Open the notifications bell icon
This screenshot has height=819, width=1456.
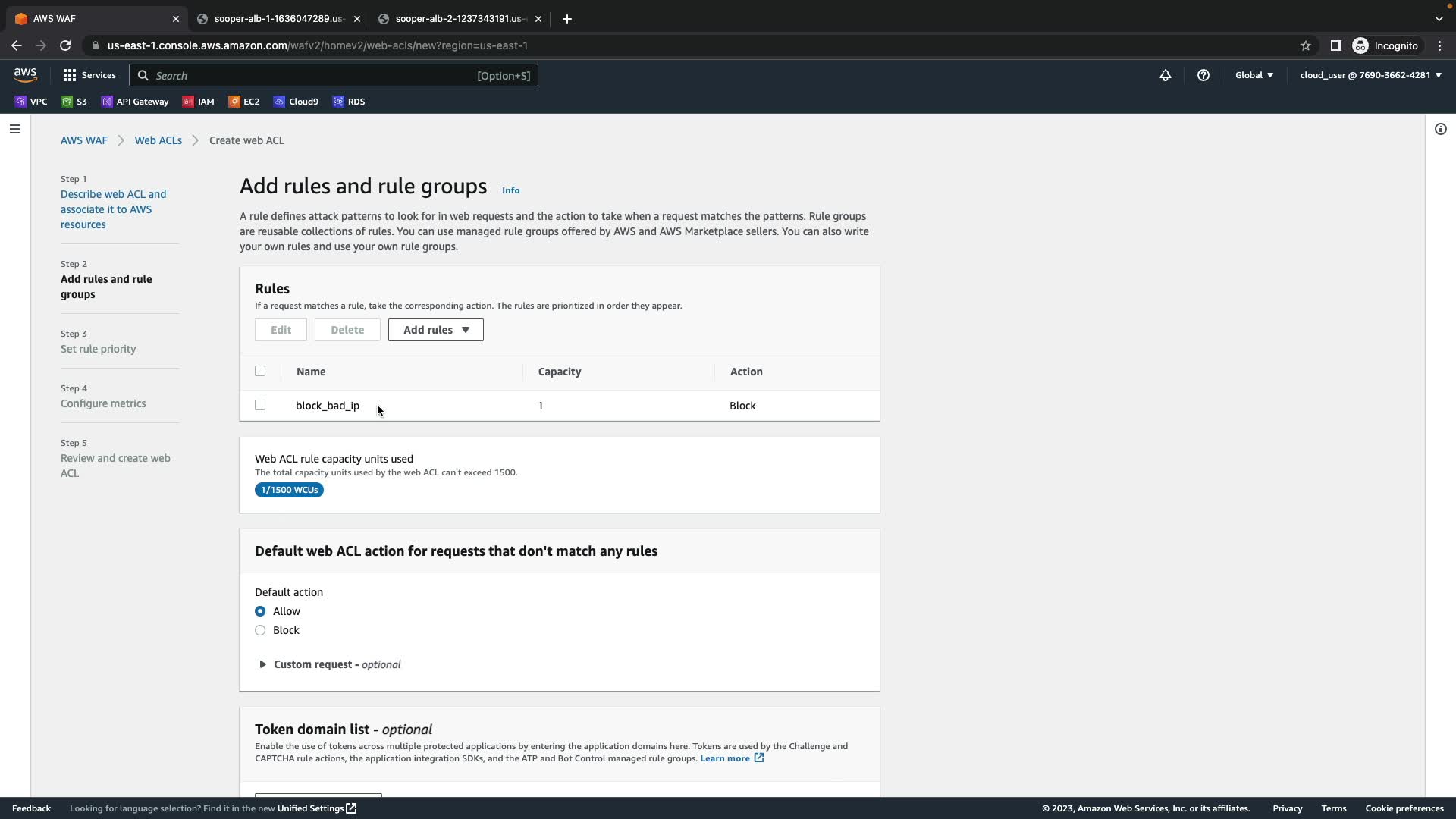(1165, 75)
